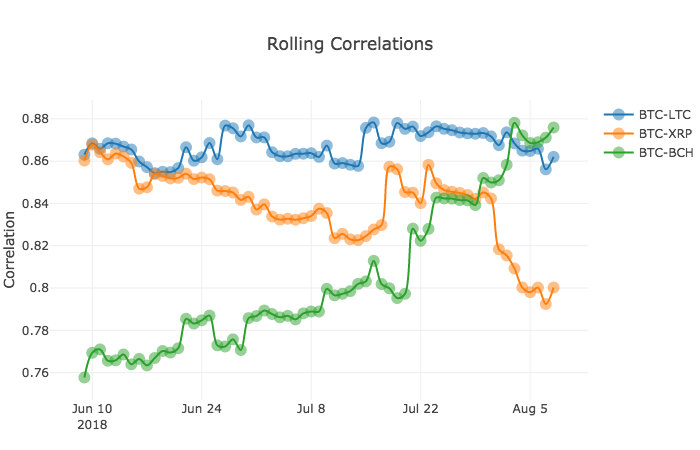Image resolution: width=700 pixels, height=450 pixels.
Task: Click the 0.76 y-axis tick label
Action: pyautogui.click(x=35, y=373)
